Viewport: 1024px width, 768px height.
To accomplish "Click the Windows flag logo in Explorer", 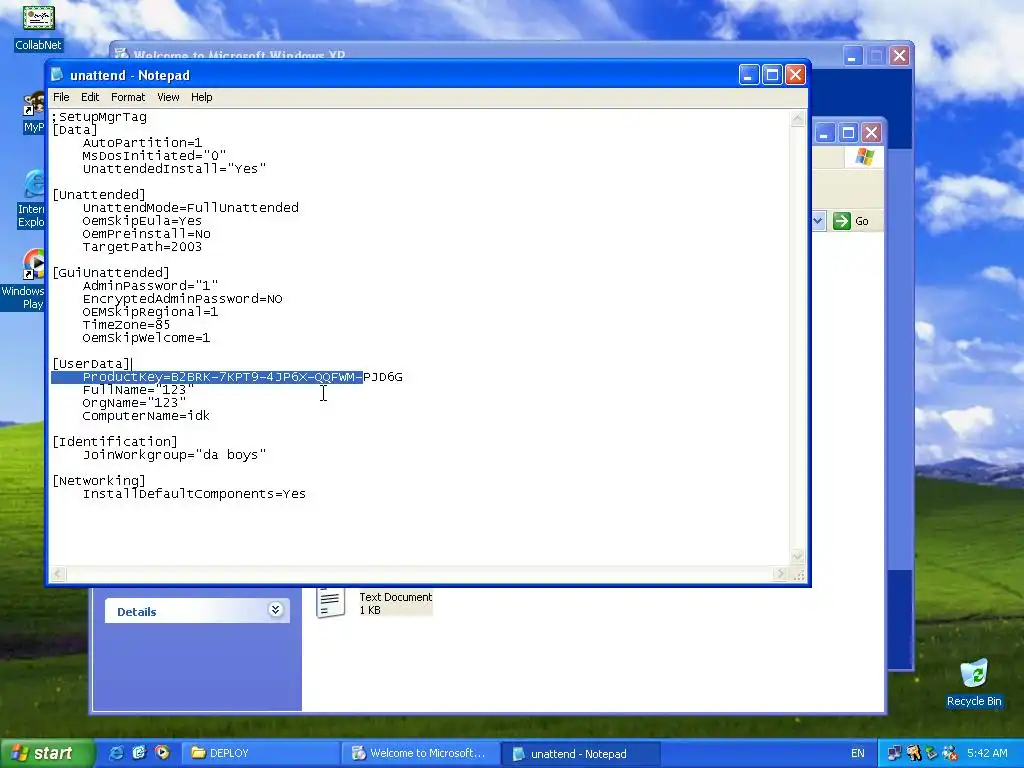I will point(864,157).
